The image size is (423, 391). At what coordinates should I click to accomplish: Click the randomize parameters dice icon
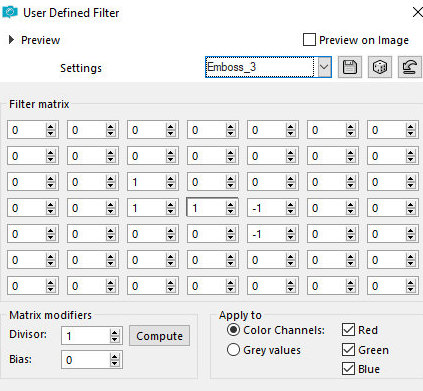[380, 67]
